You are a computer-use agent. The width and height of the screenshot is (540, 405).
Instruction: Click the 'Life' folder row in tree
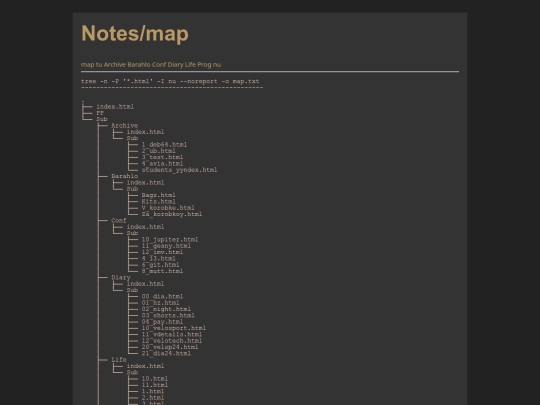click(119, 360)
